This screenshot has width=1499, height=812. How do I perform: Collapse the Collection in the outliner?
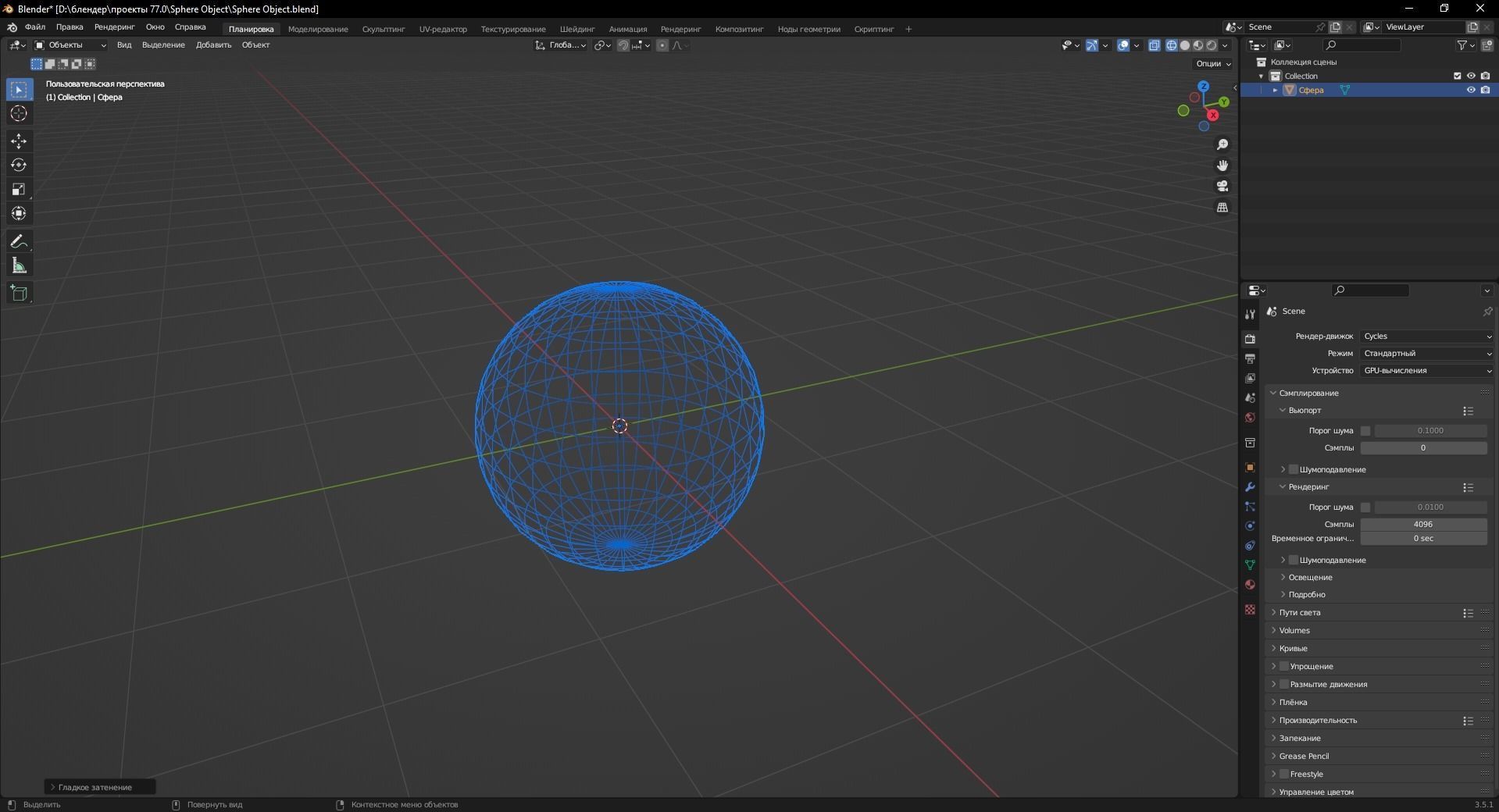[x=1262, y=76]
